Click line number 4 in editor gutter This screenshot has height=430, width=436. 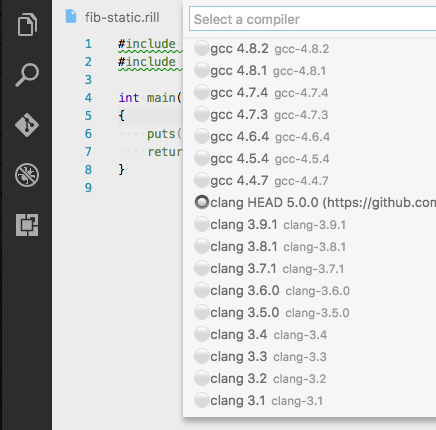(x=88, y=98)
